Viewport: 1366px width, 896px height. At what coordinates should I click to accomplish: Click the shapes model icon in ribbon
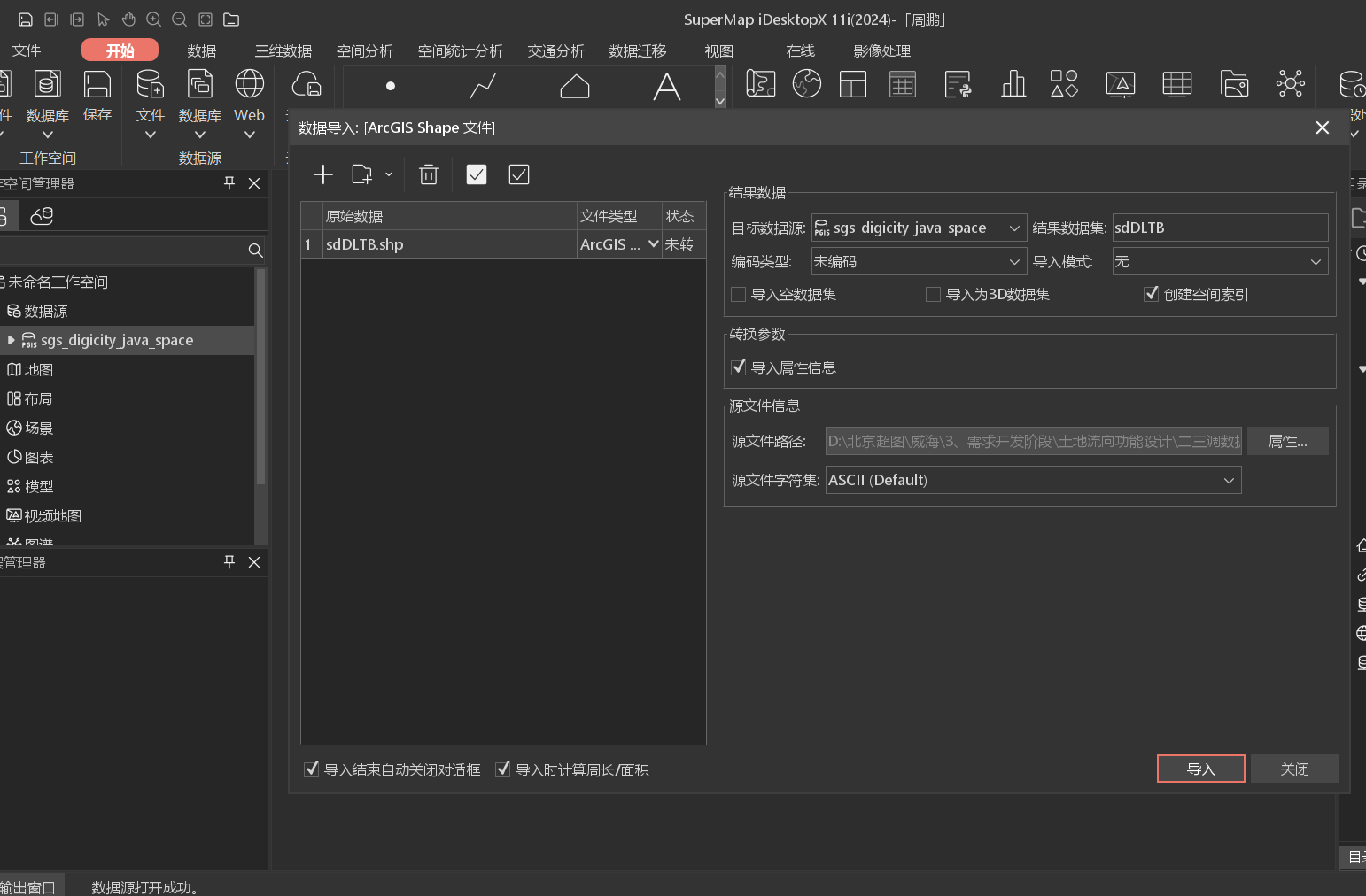1064,84
